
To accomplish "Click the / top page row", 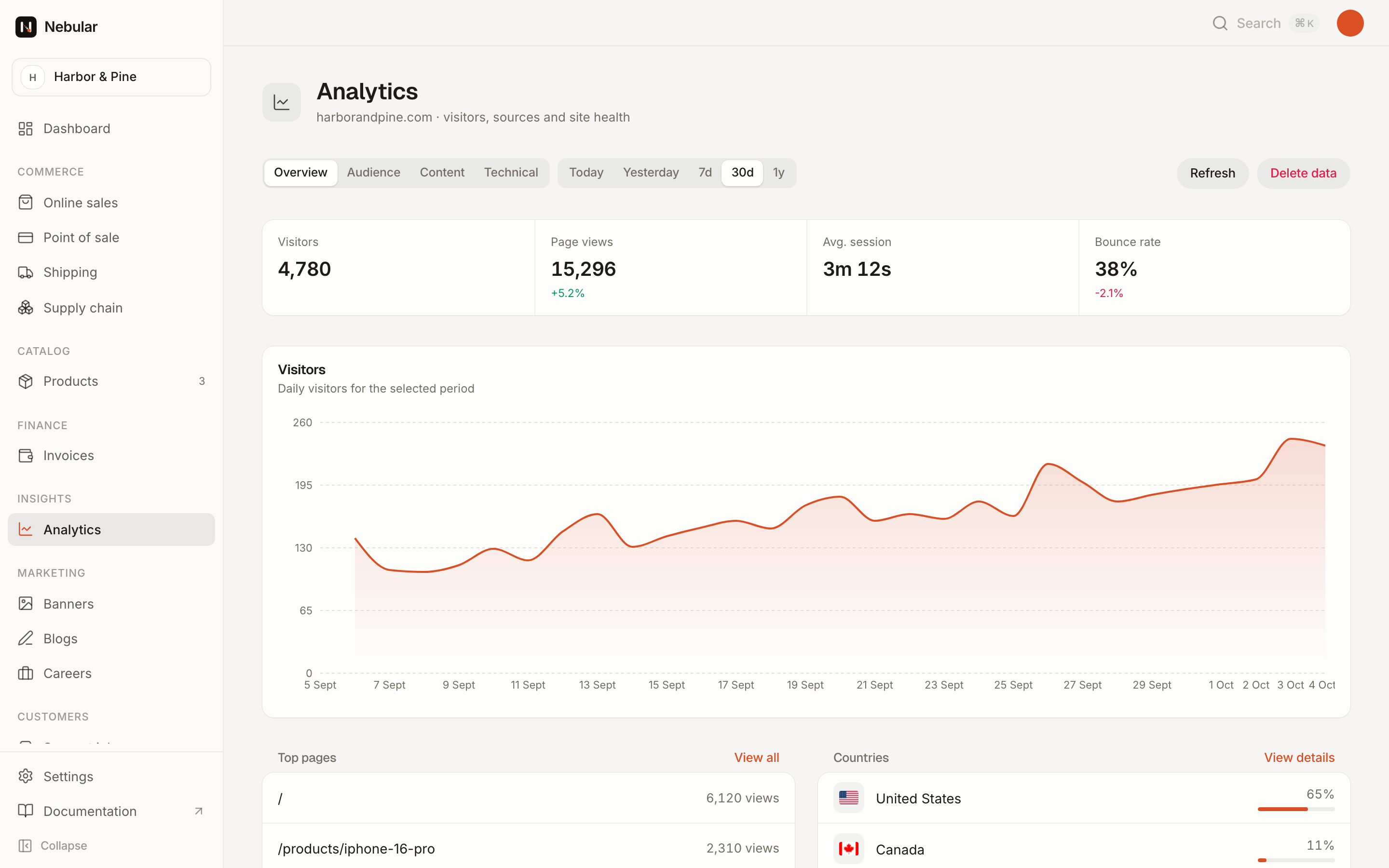I will pyautogui.click(x=528, y=798).
